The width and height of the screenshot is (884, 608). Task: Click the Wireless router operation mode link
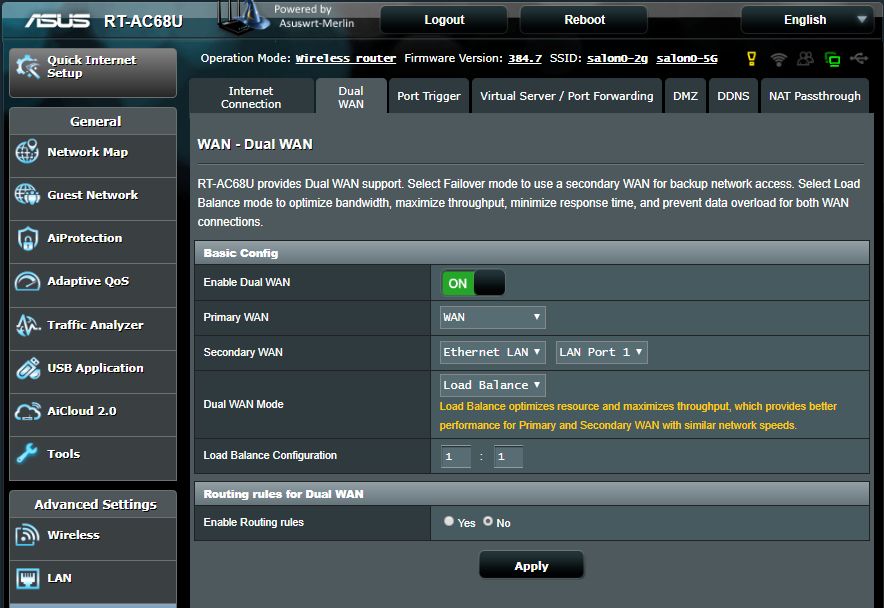[346, 58]
